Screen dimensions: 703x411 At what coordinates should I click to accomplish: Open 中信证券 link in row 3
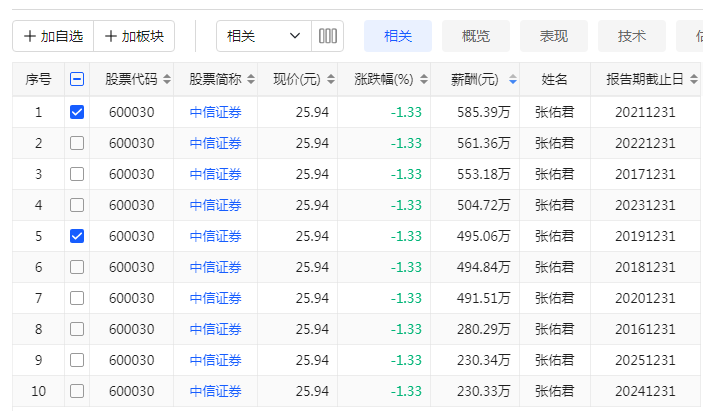tap(216, 174)
